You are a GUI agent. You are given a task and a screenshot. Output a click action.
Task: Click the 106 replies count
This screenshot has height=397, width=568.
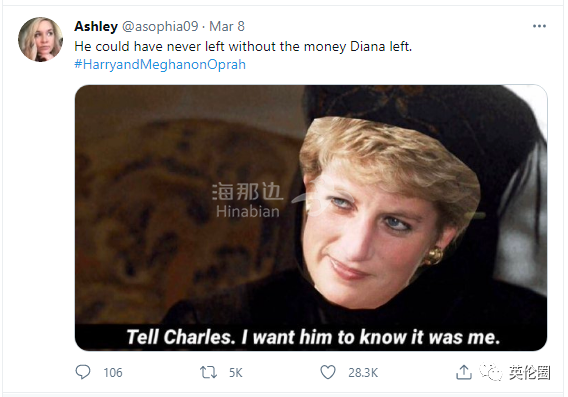[x=113, y=373]
